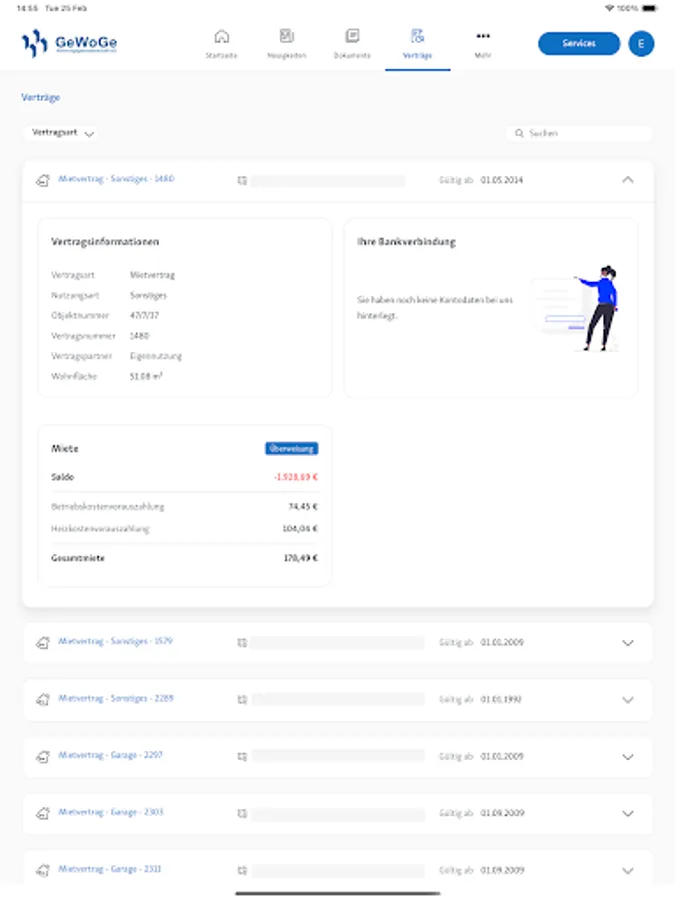Viewport: 675px width, 900px height.
Task: Open Mietvertrag - Sonstiges - 2289 link
Action: 115,698
